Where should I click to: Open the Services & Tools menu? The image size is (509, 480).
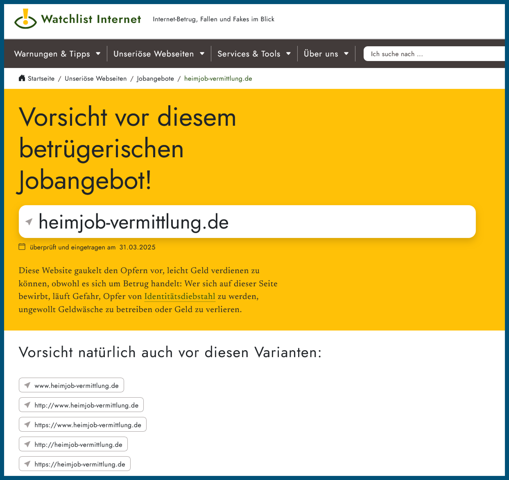click(x=249, y=54)
